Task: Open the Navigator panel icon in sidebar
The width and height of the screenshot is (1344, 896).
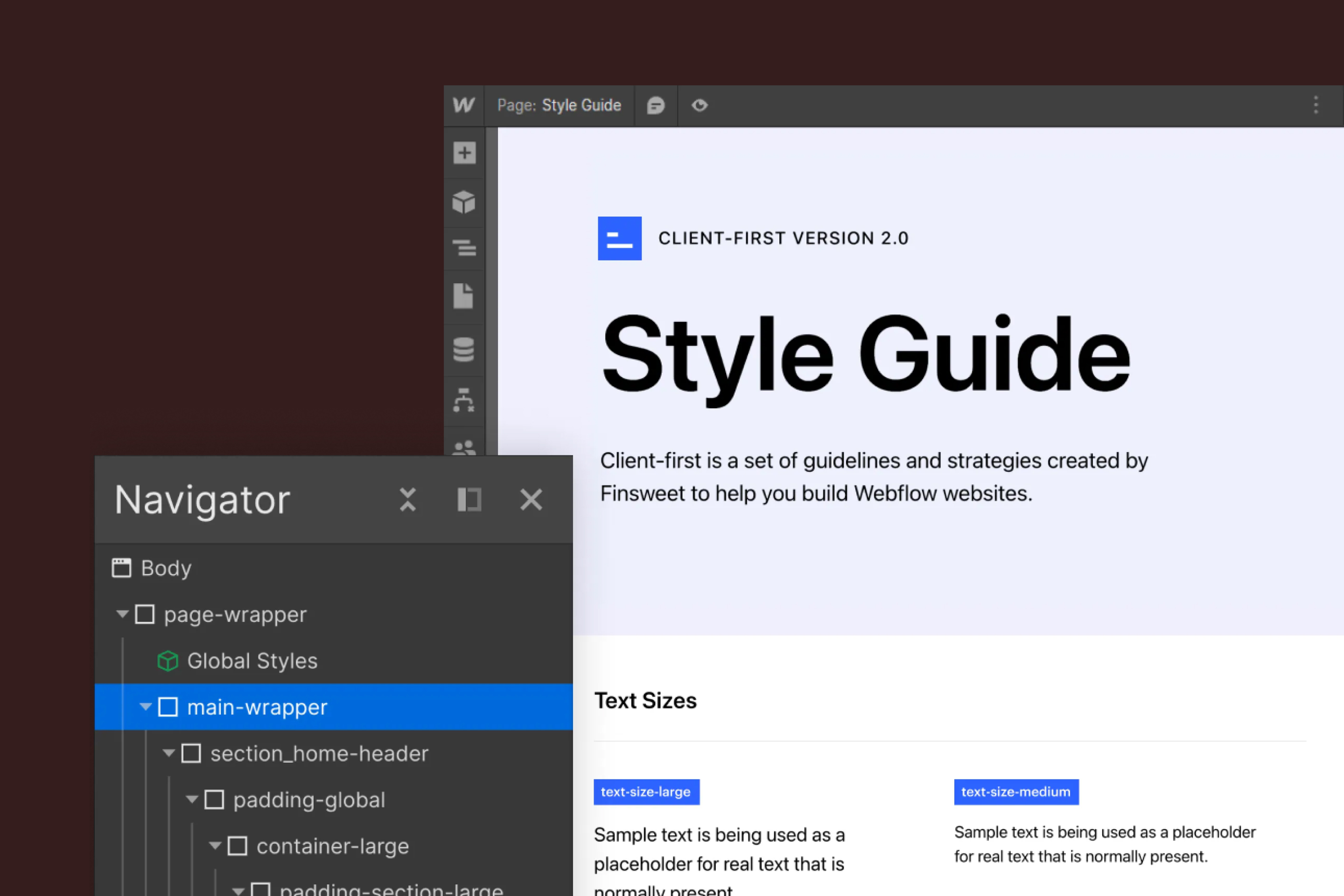Action: 464,249
